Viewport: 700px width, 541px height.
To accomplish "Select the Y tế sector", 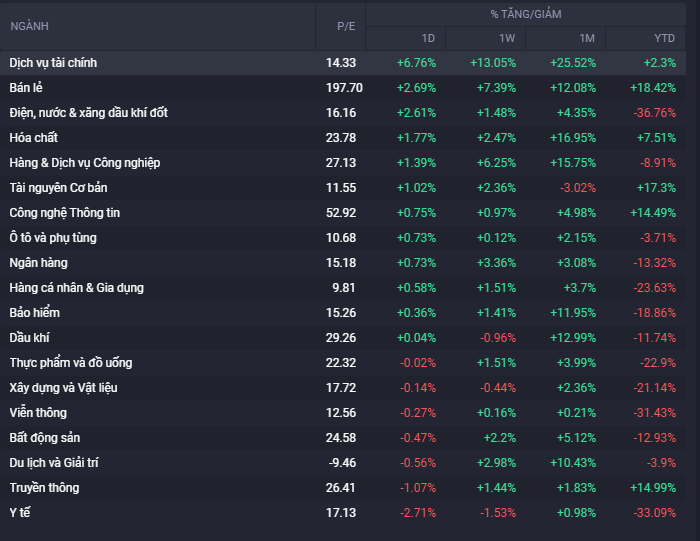I will 21,513.
